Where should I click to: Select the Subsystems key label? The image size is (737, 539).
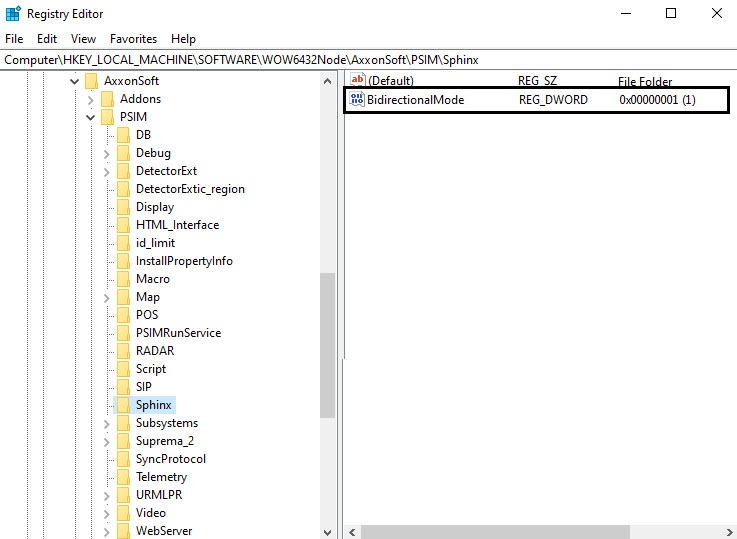(x=167, y=423)
